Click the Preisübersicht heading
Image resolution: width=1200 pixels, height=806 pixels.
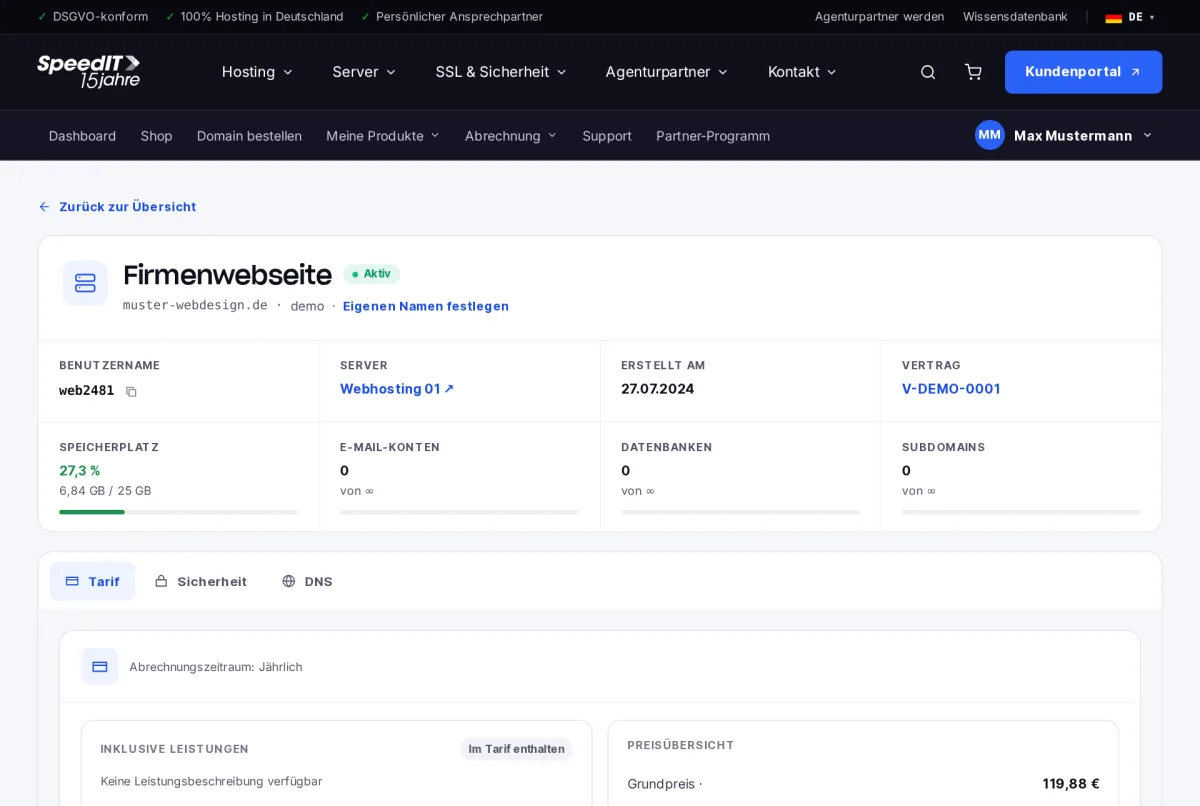681,745
